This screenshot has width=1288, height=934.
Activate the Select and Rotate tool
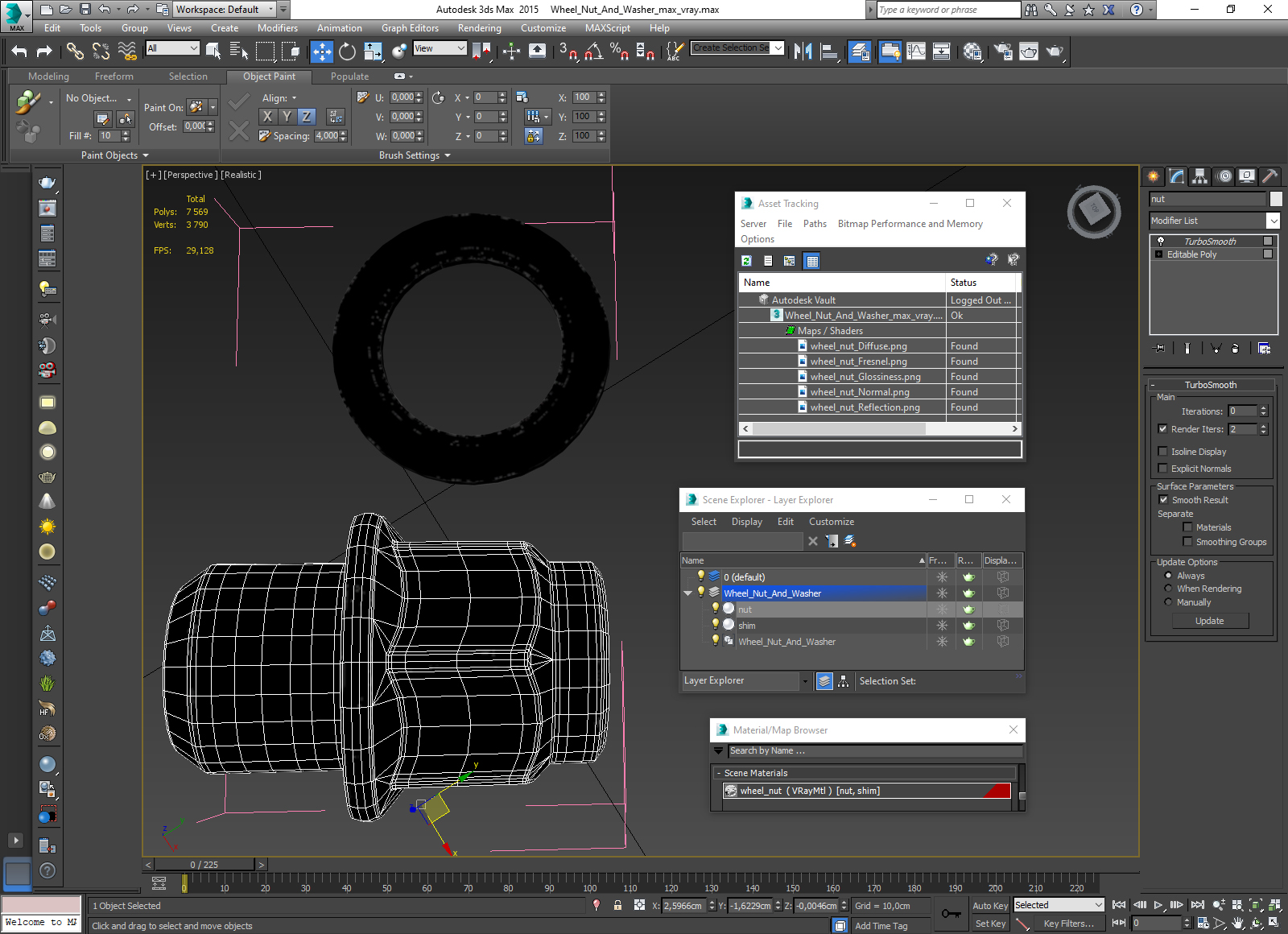tap(347, 52)
